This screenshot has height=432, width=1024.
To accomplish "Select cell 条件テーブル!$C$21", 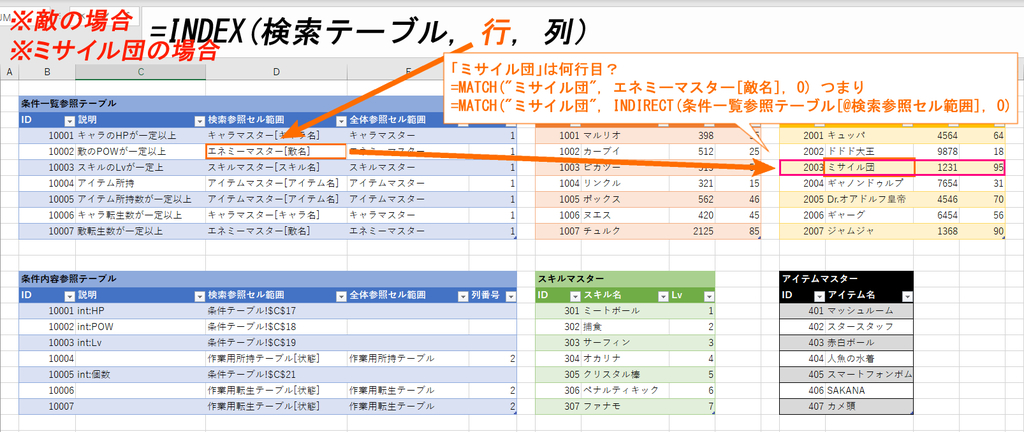I will point(276,375).
